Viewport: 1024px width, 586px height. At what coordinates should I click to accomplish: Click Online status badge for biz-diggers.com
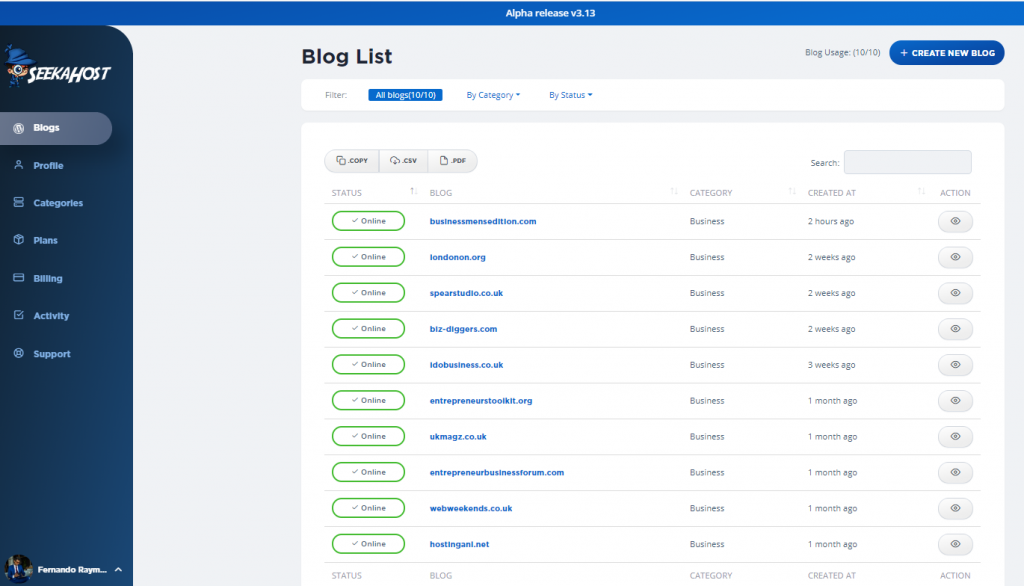[368, 329]
